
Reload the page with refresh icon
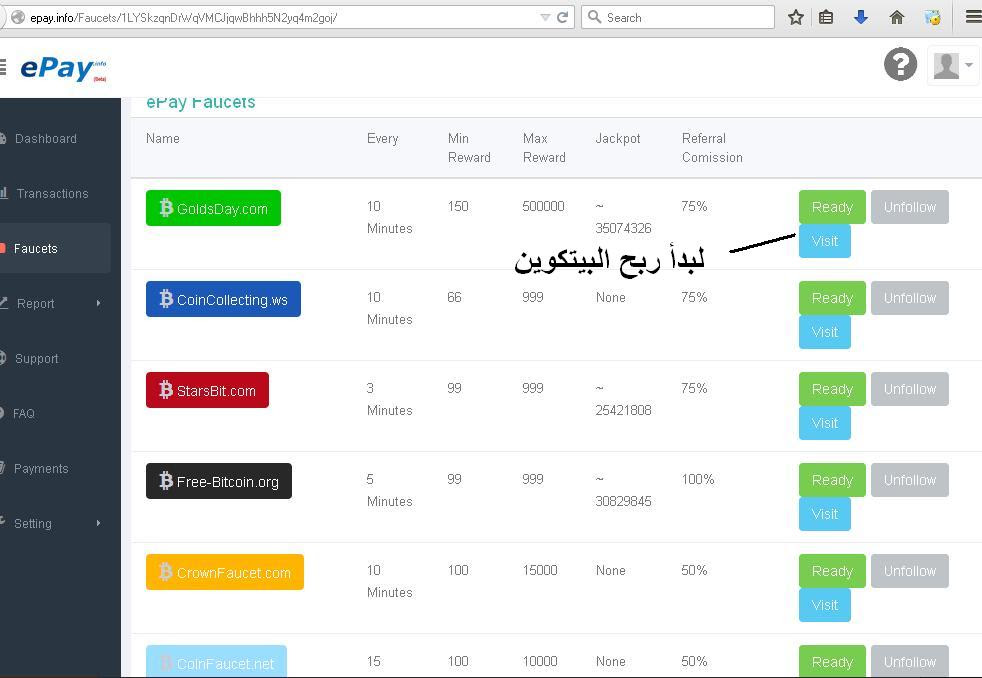tap(562, 18)
